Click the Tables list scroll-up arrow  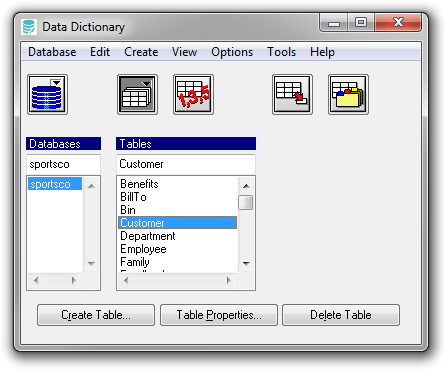coord(246,186)
